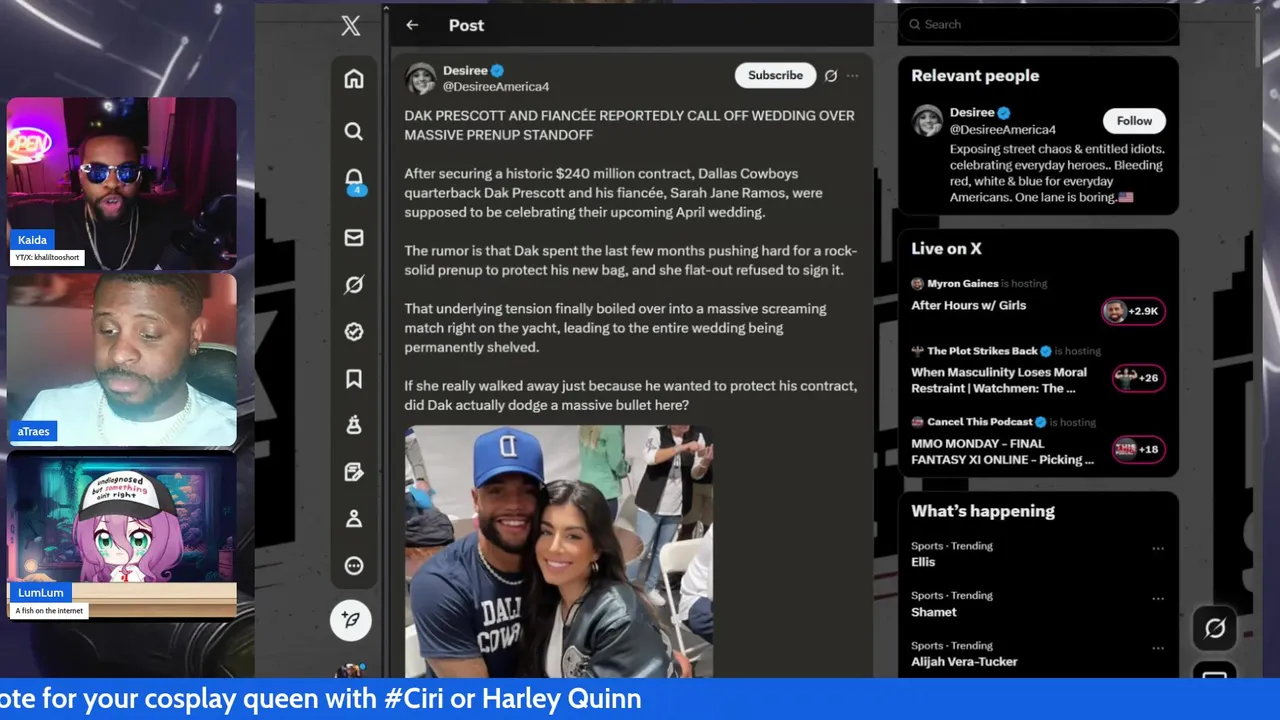The width and height of the screenshot is (1280, 720).
Task: Open @DesireeAmerica4 handle on post
Action: [x=496, y=87]
